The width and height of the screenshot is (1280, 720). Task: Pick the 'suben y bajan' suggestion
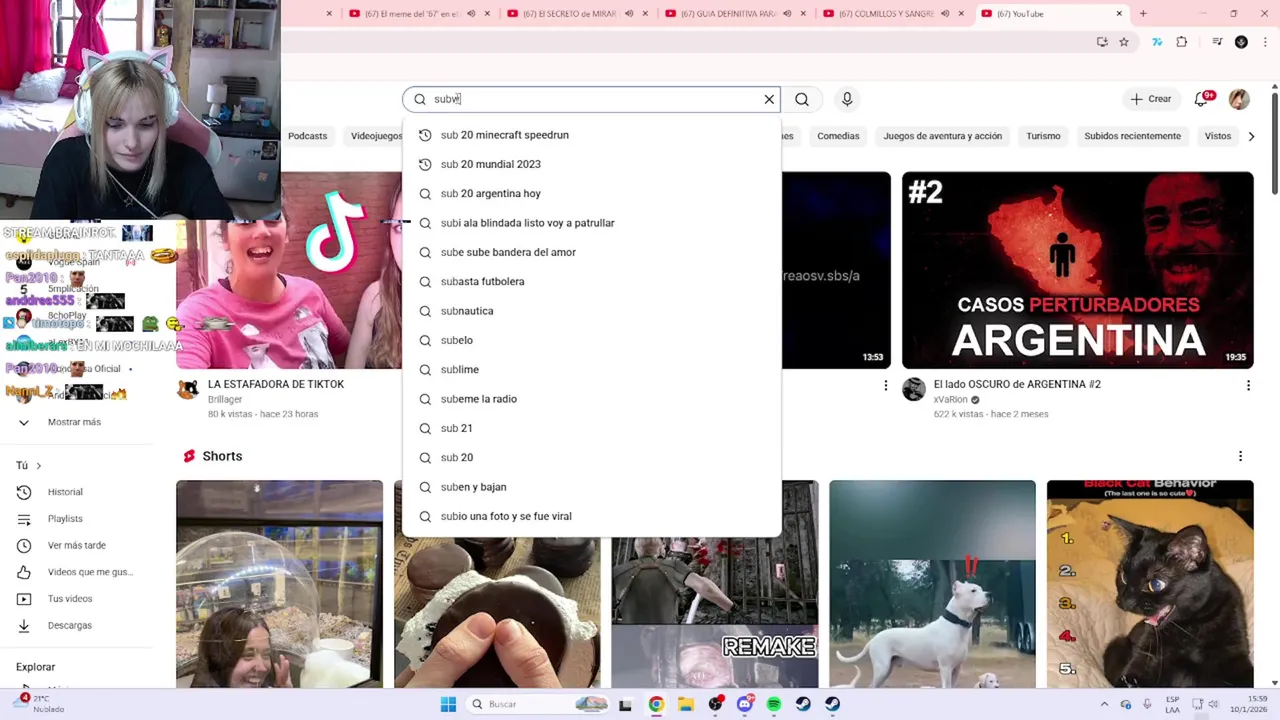point(591,487)
